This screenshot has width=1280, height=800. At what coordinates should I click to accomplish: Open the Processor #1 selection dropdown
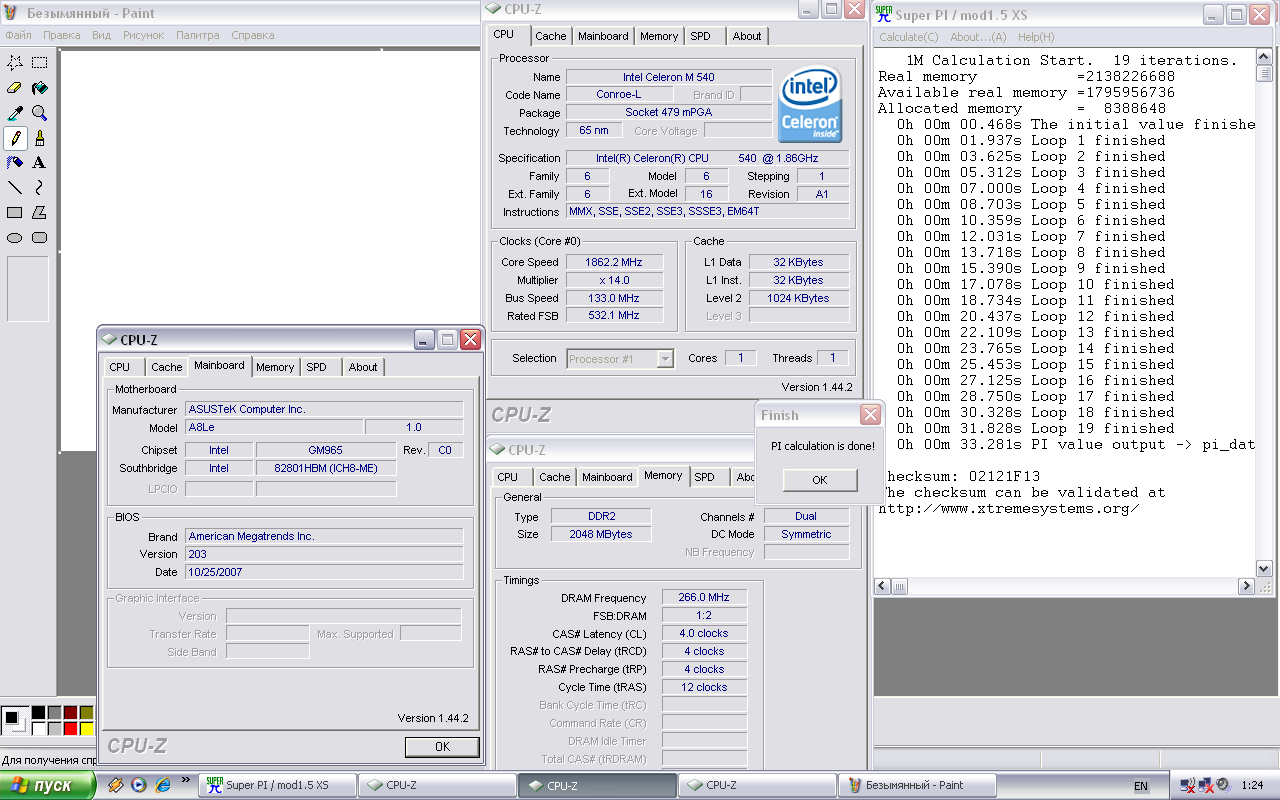pyautogui.click(x=665, y=358)
